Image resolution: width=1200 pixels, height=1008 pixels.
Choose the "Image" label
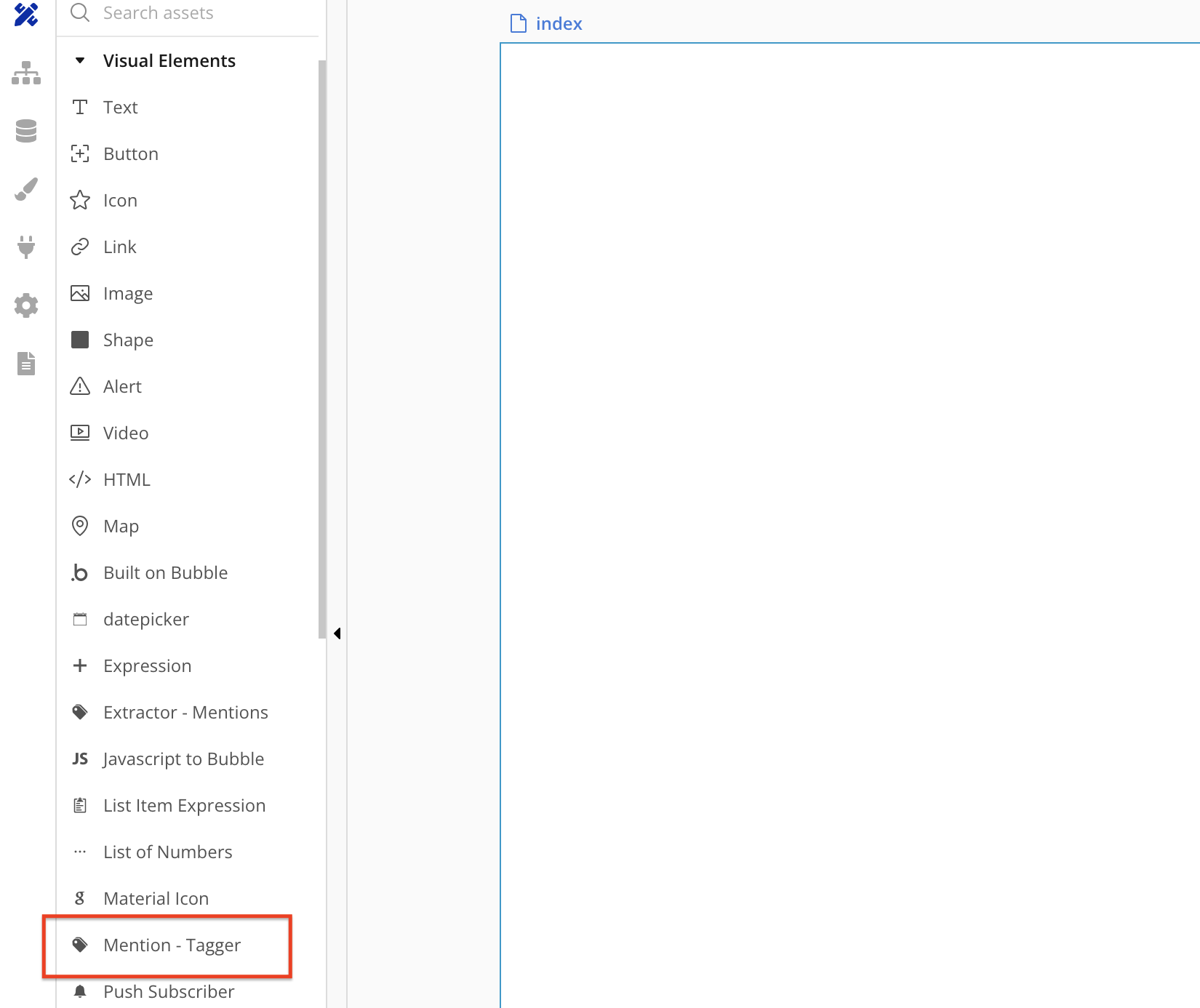(x=128, y=293)
